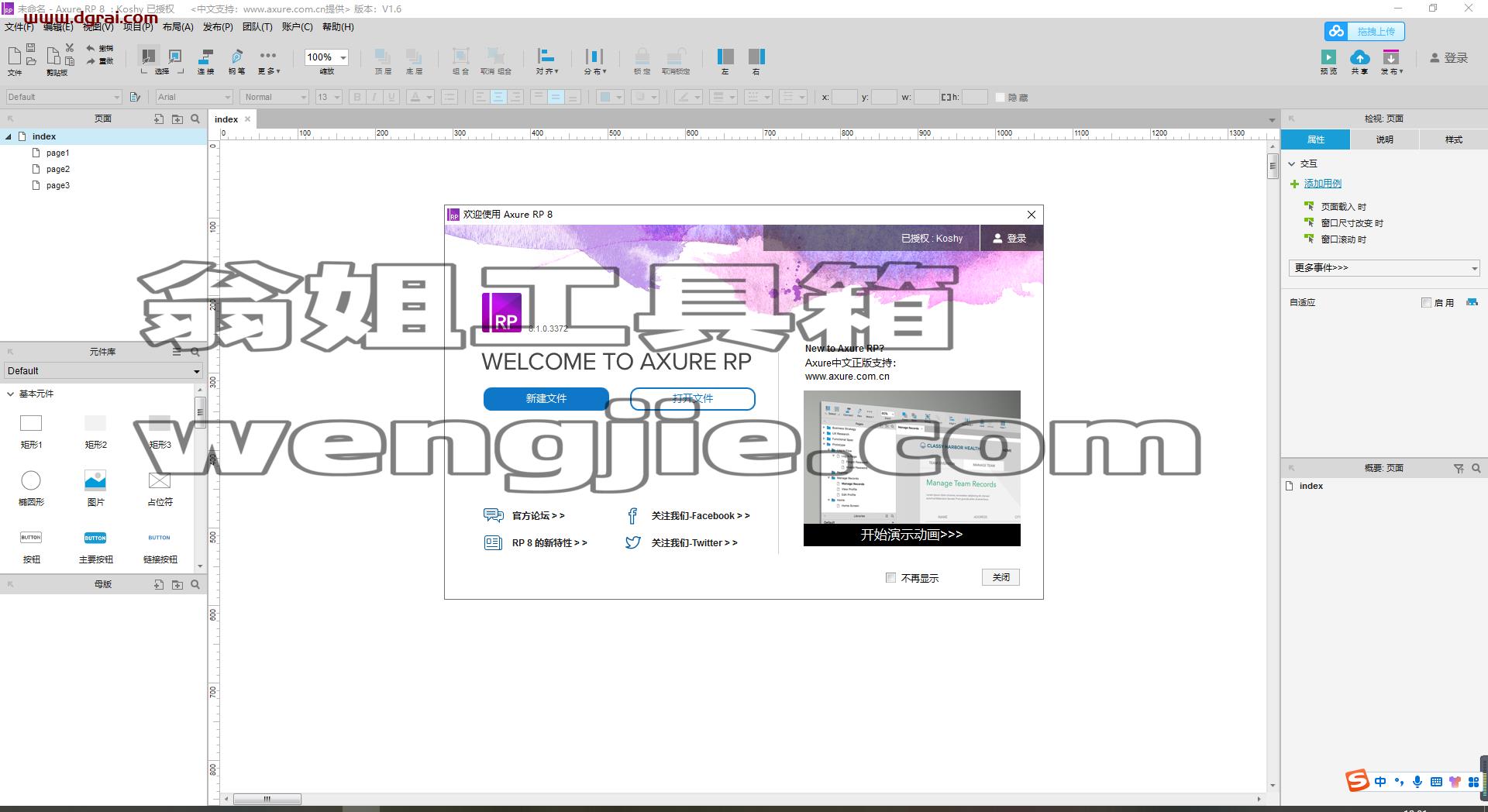
Task: Enable the 自适应 启用 checkbox
Action: coord(1426,302)
